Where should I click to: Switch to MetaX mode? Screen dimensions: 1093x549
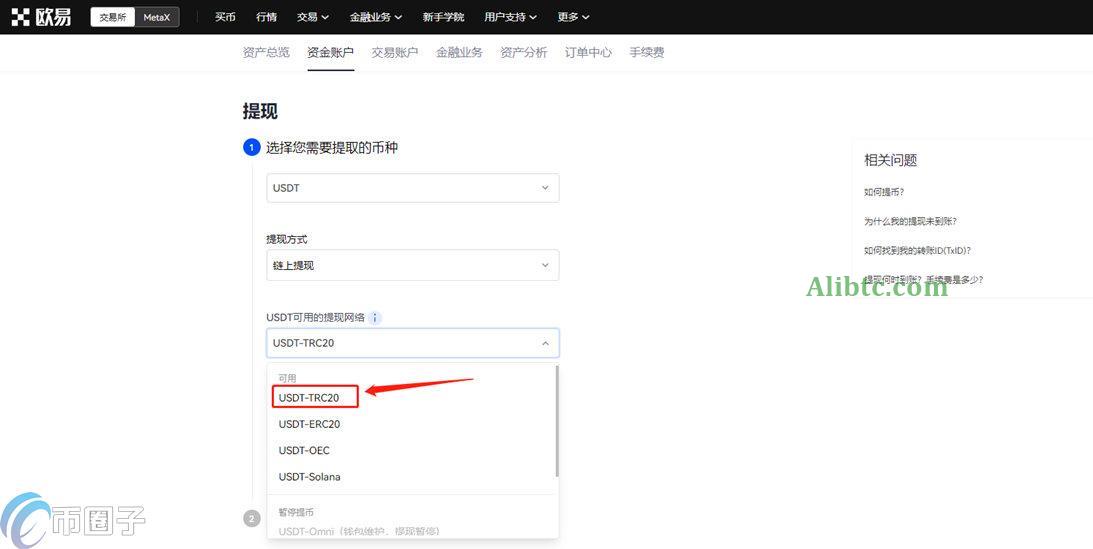click(x=157, y=17)
